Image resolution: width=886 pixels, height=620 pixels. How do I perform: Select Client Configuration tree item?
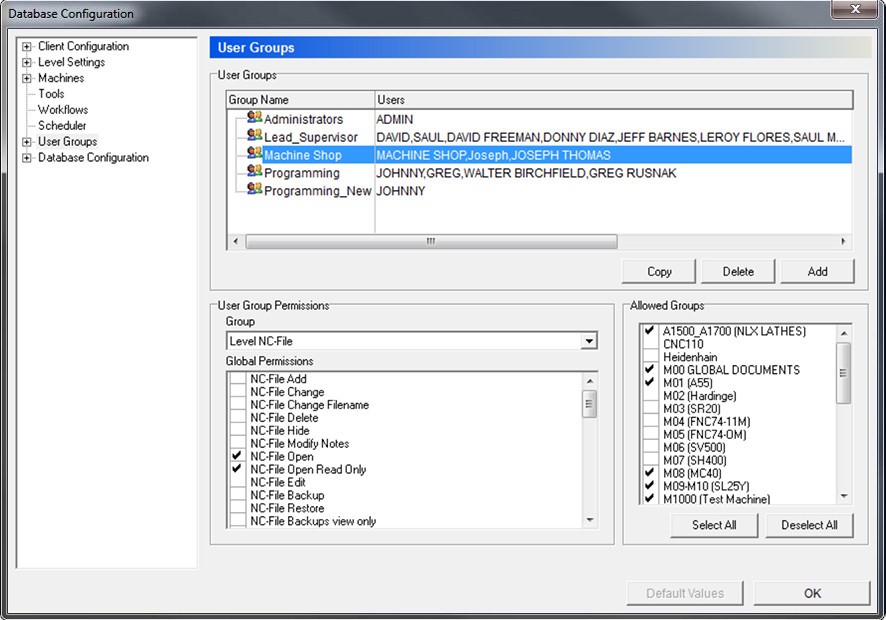point(83,46)
